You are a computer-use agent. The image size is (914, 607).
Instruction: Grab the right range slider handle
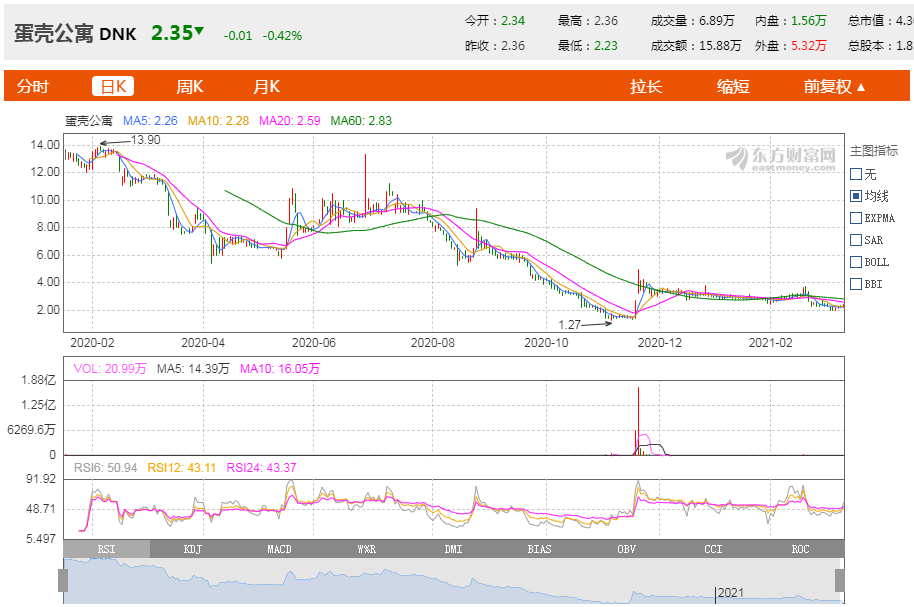840,580
